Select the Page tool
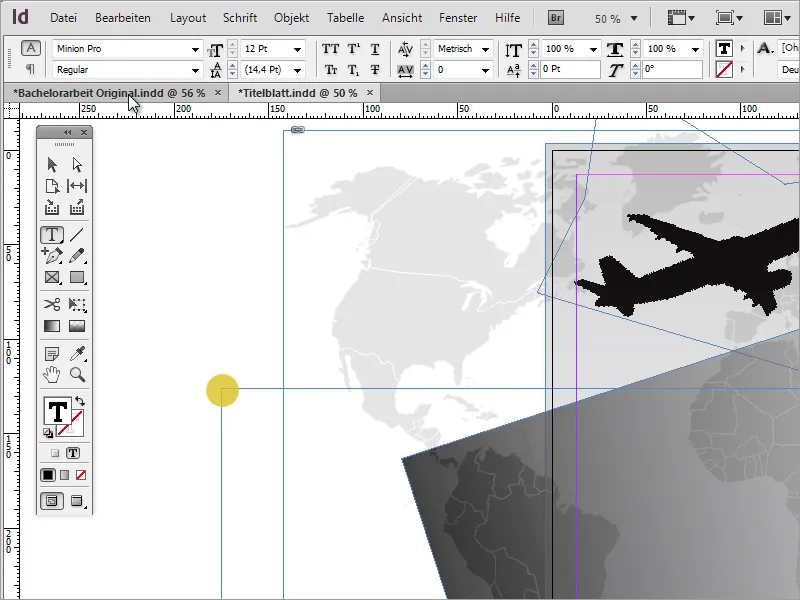800x600 pixels. pyautogui.click(x=52, y=186)
